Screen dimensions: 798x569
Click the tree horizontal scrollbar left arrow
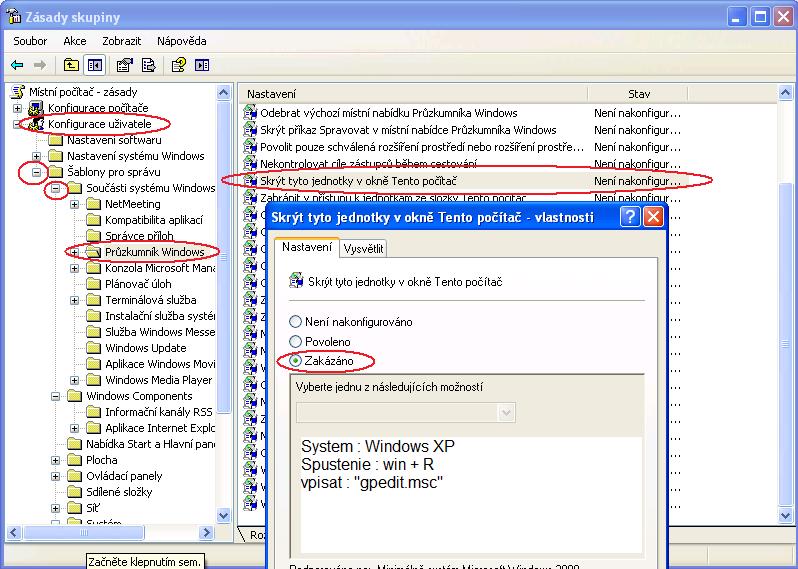pos(14,533)
